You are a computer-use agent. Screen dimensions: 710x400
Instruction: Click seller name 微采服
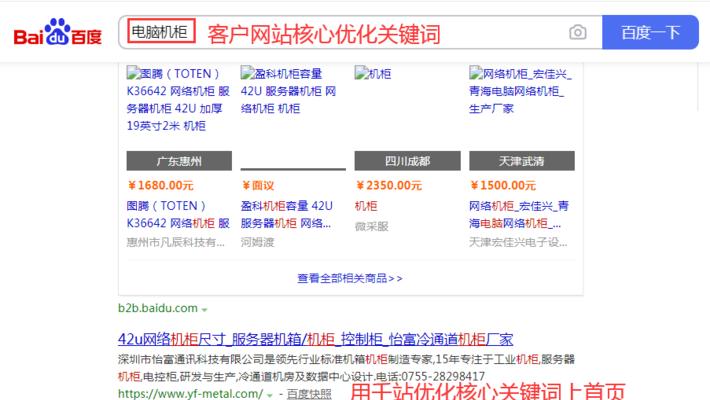tap(371, 226)
